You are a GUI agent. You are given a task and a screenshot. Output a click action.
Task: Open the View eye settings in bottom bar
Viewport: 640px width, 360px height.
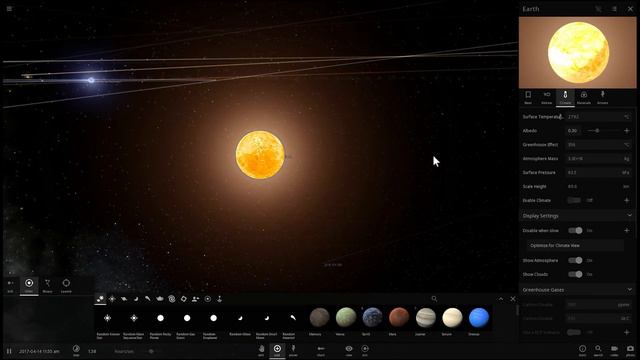pyautogui.click(x=349, y=350)
